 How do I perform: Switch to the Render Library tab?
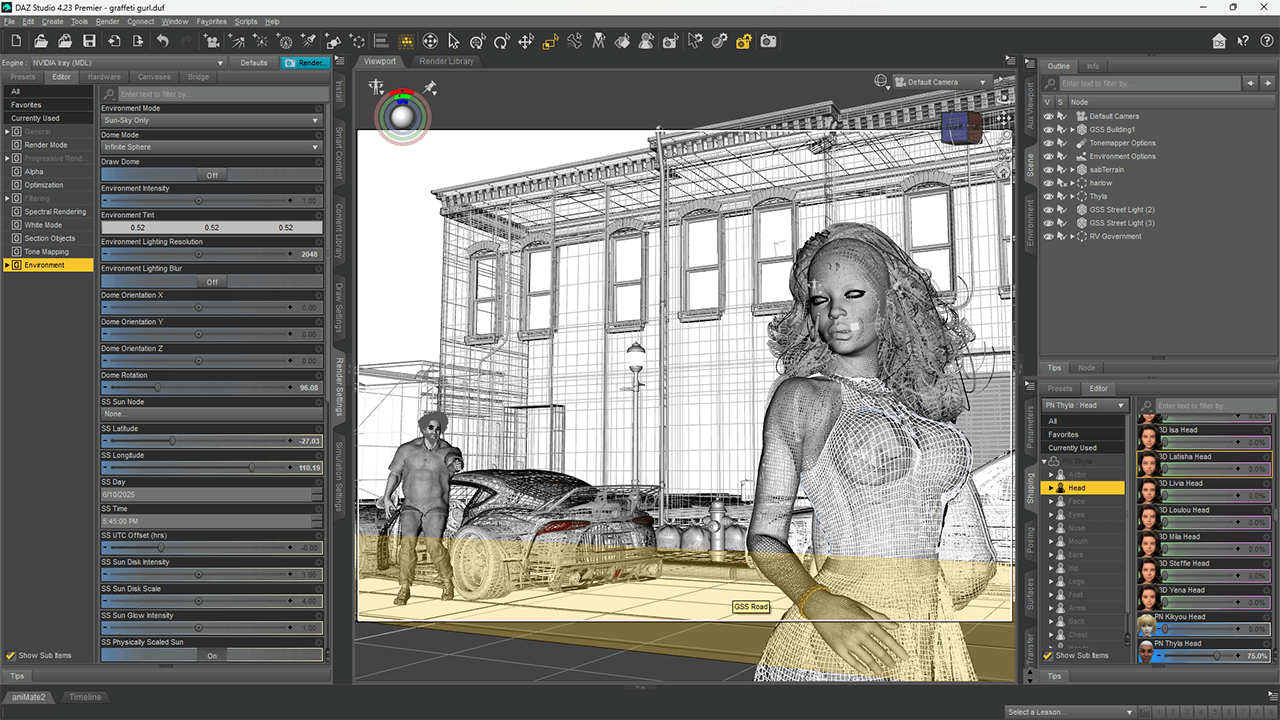(x=446, y=61)
